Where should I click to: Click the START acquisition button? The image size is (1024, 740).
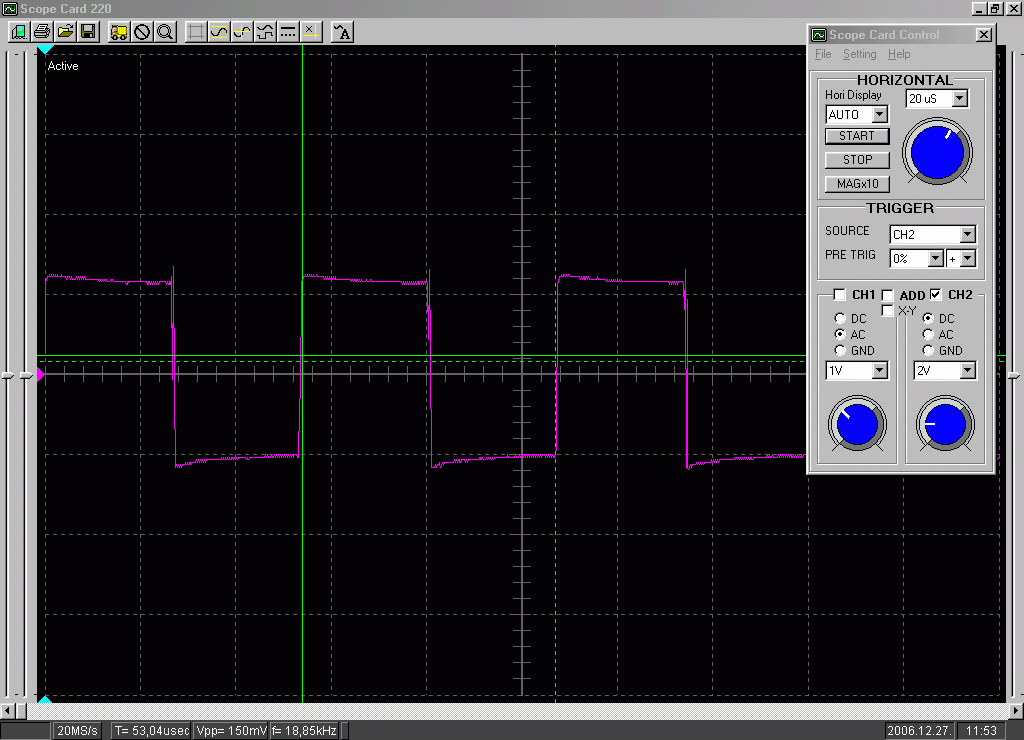click(857, 136)
